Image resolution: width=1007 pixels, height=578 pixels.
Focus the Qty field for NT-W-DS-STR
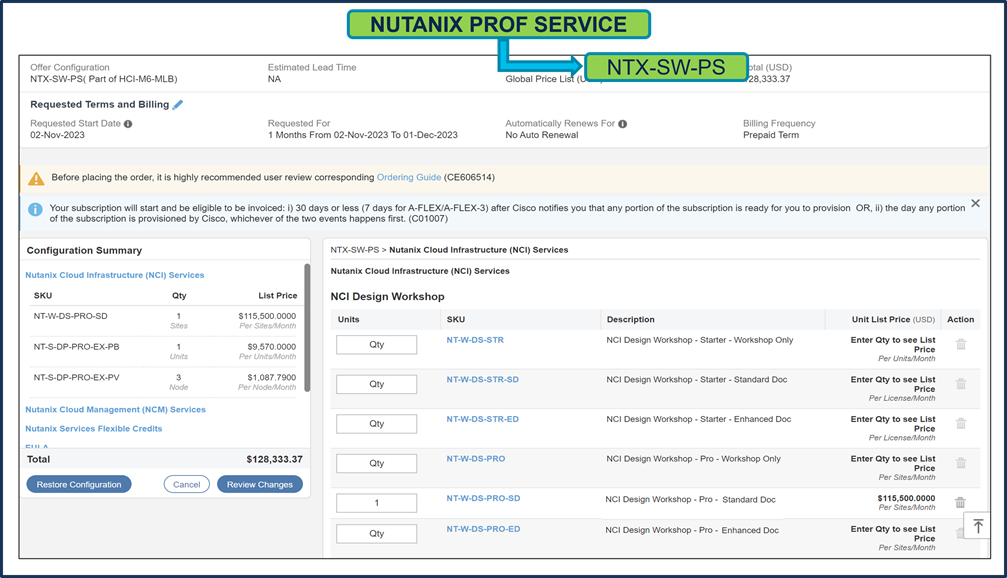pos(376,344)
